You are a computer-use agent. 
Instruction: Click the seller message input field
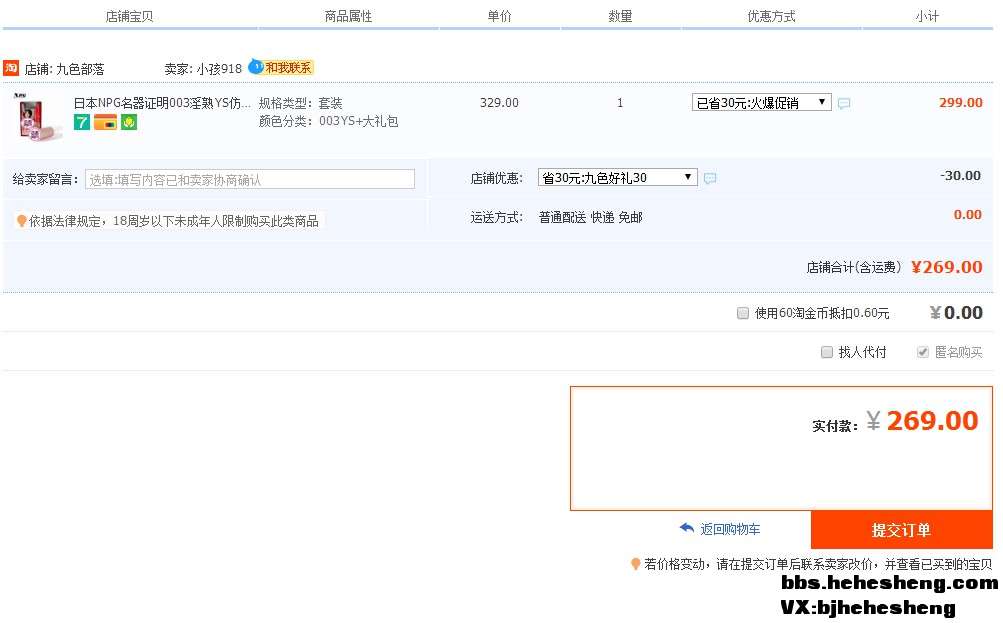[249, 179]
